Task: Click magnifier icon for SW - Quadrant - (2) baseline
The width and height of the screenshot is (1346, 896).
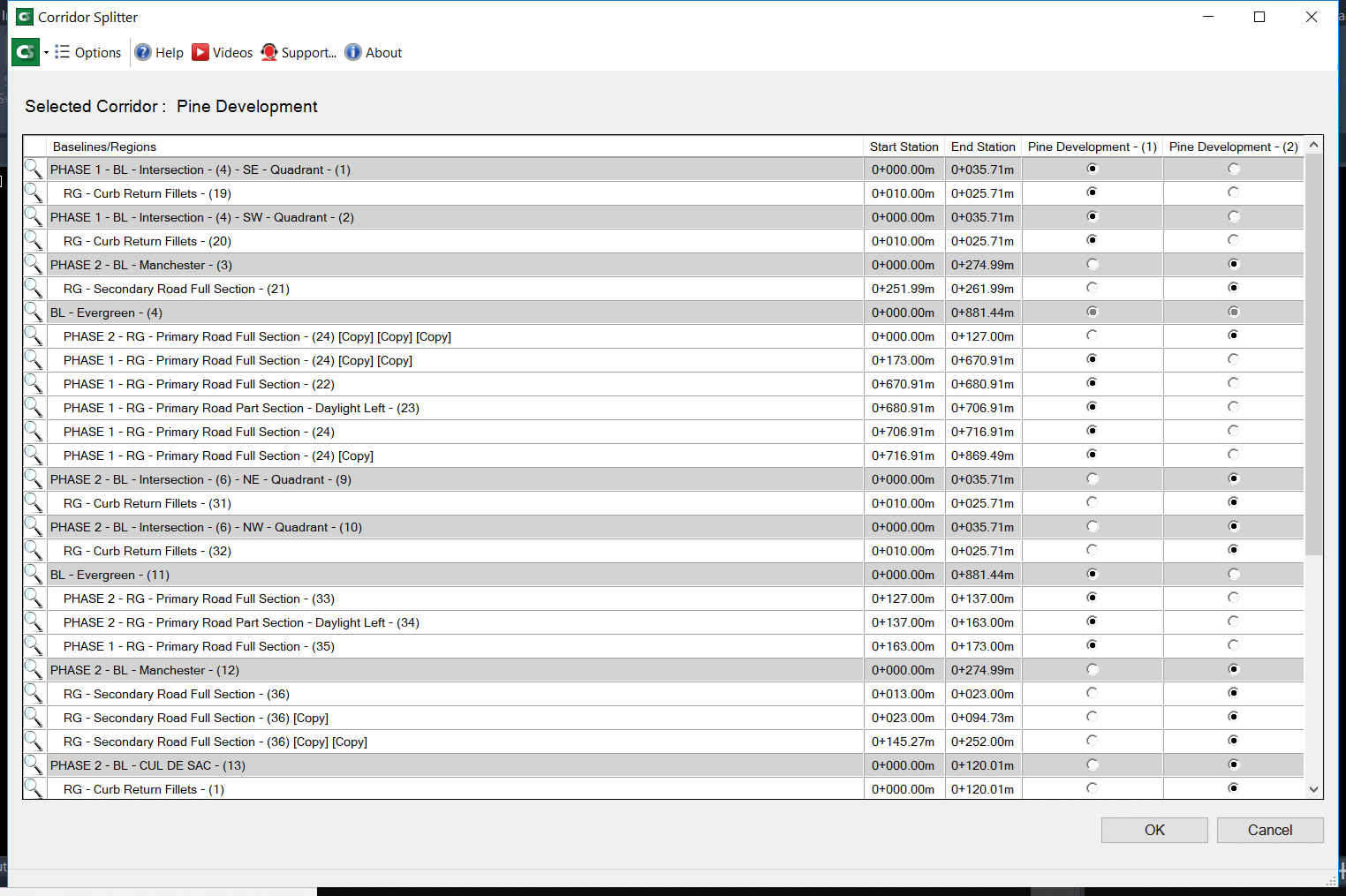Action: 34,216
